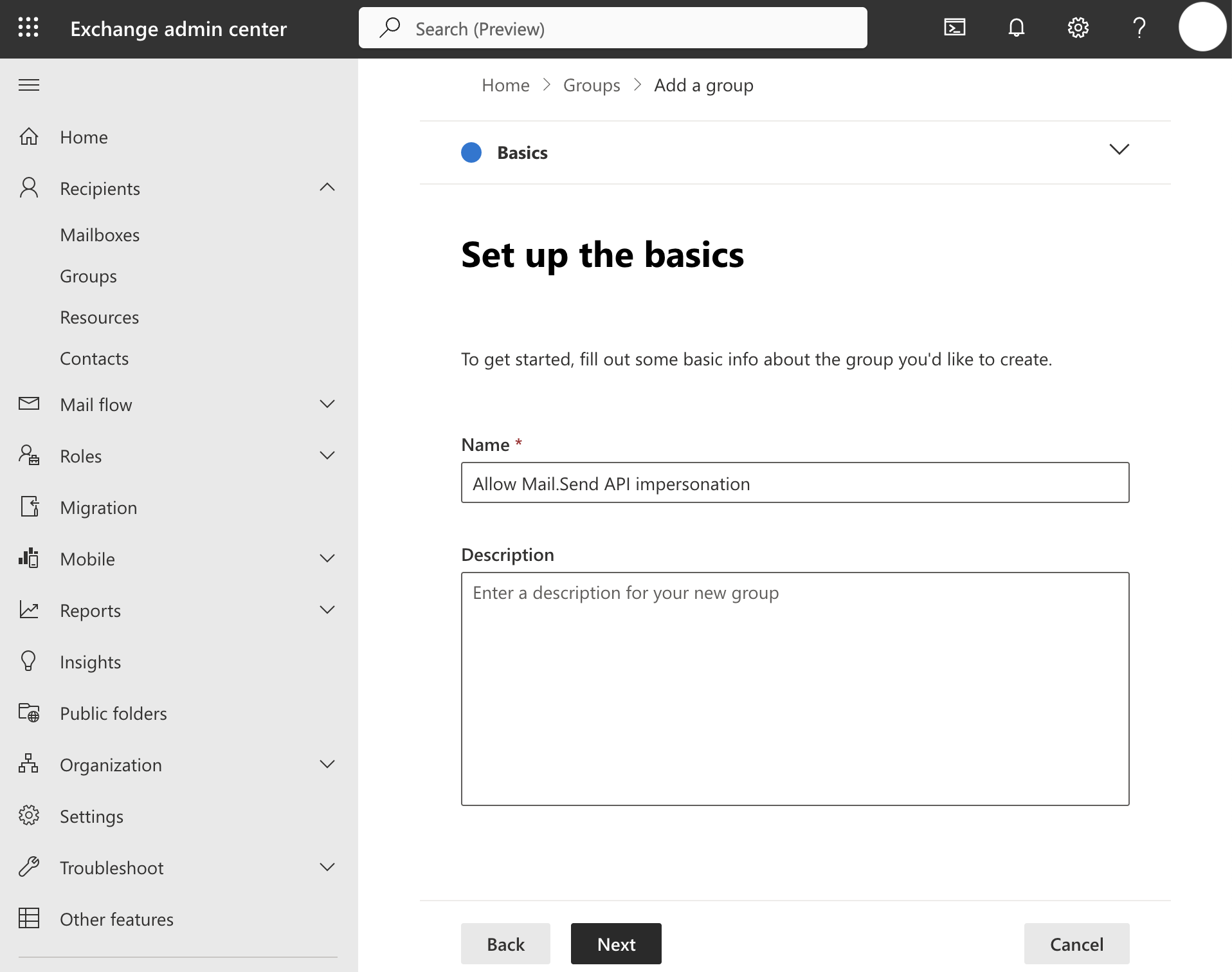Click the Insights lightbulb icon
This screenshot has width=1232, height=972.
[29, 661]
